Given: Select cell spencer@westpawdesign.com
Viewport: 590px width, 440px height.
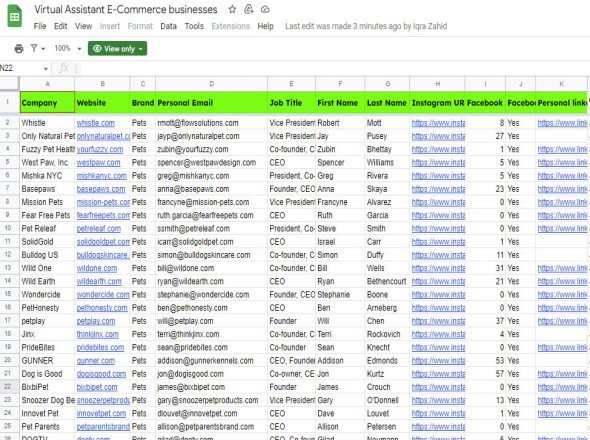Looking at the screenshot, I should click(211, 163).
